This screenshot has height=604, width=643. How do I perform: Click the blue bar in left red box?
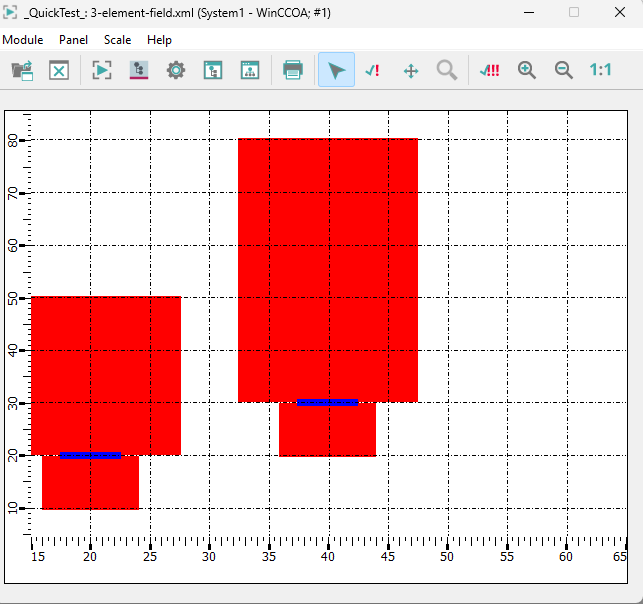(x=90, y=455)
